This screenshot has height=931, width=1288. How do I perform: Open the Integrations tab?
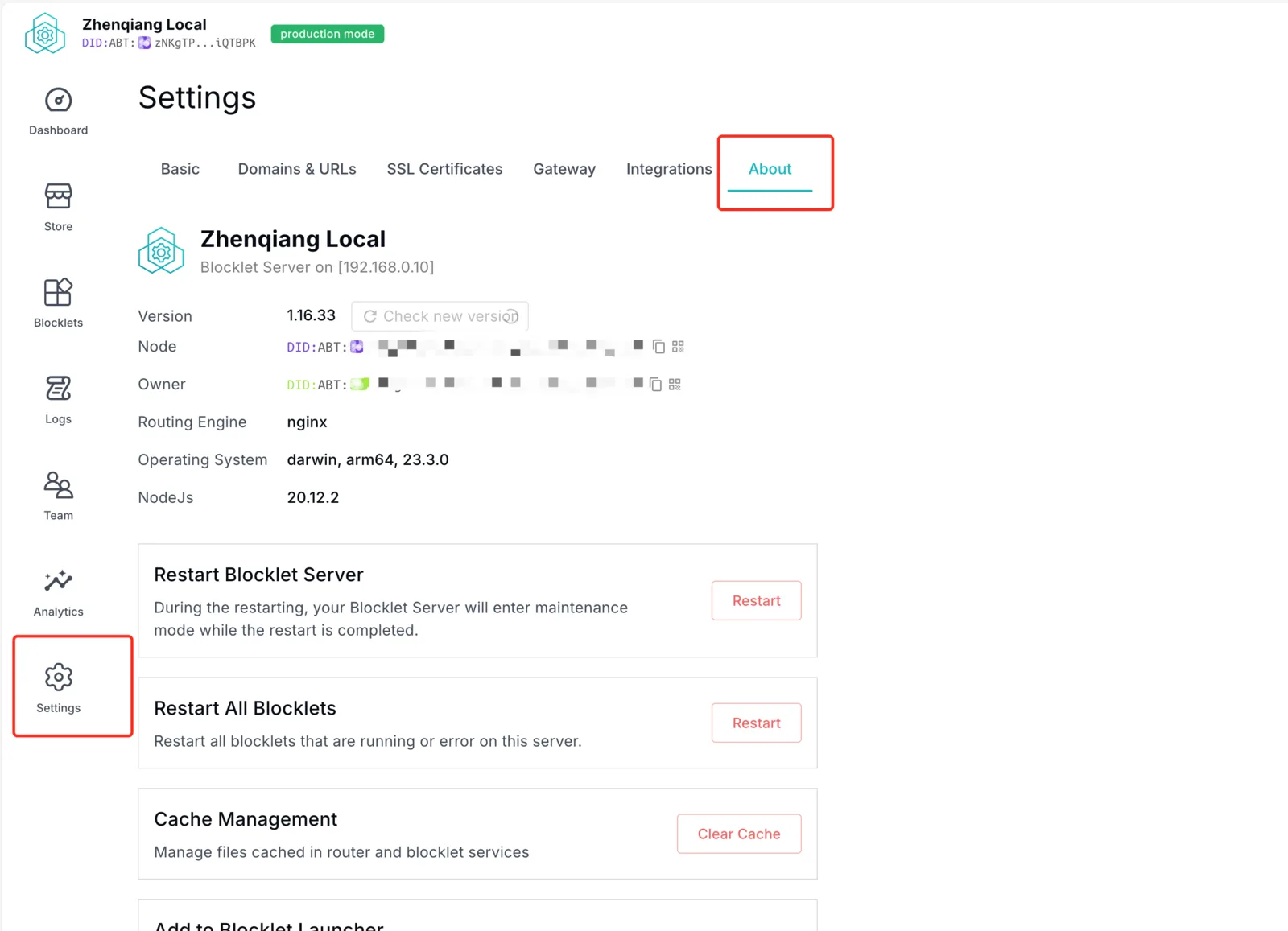click(x=669, y=169)
